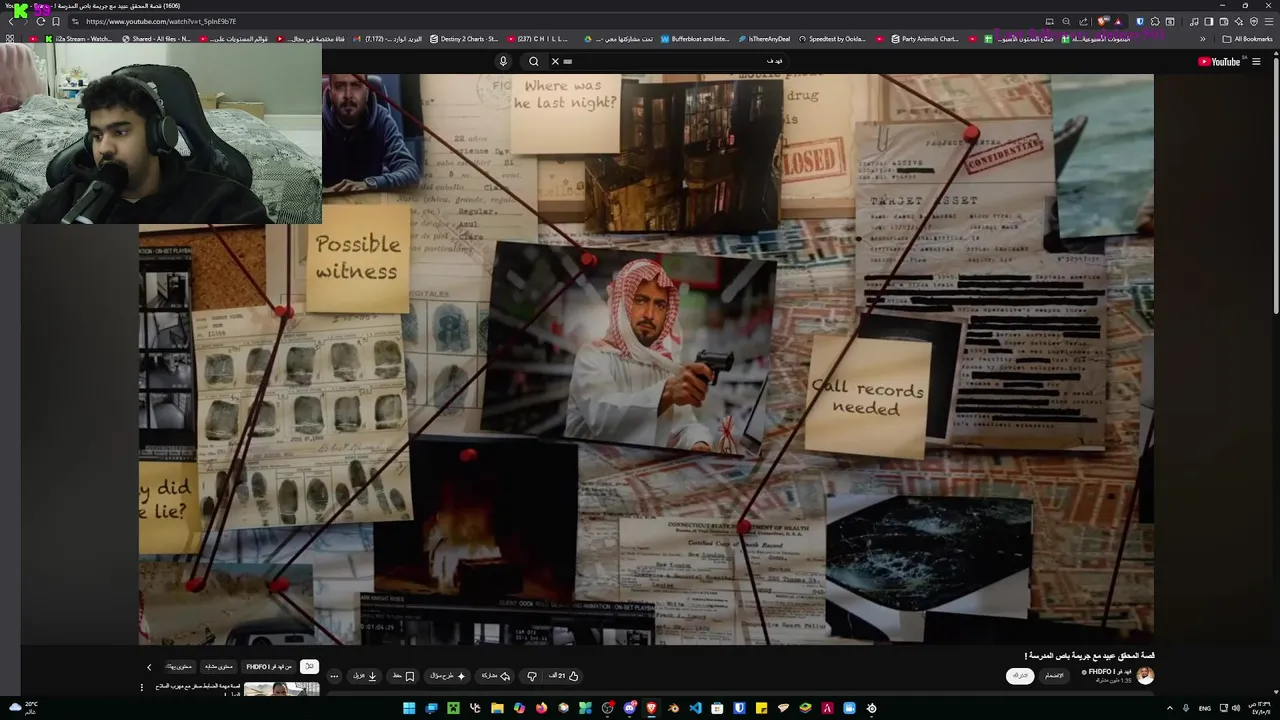Screen dimensions: 1280x720
Task: Click the browser address bar URL
Action: pos(161,21)
